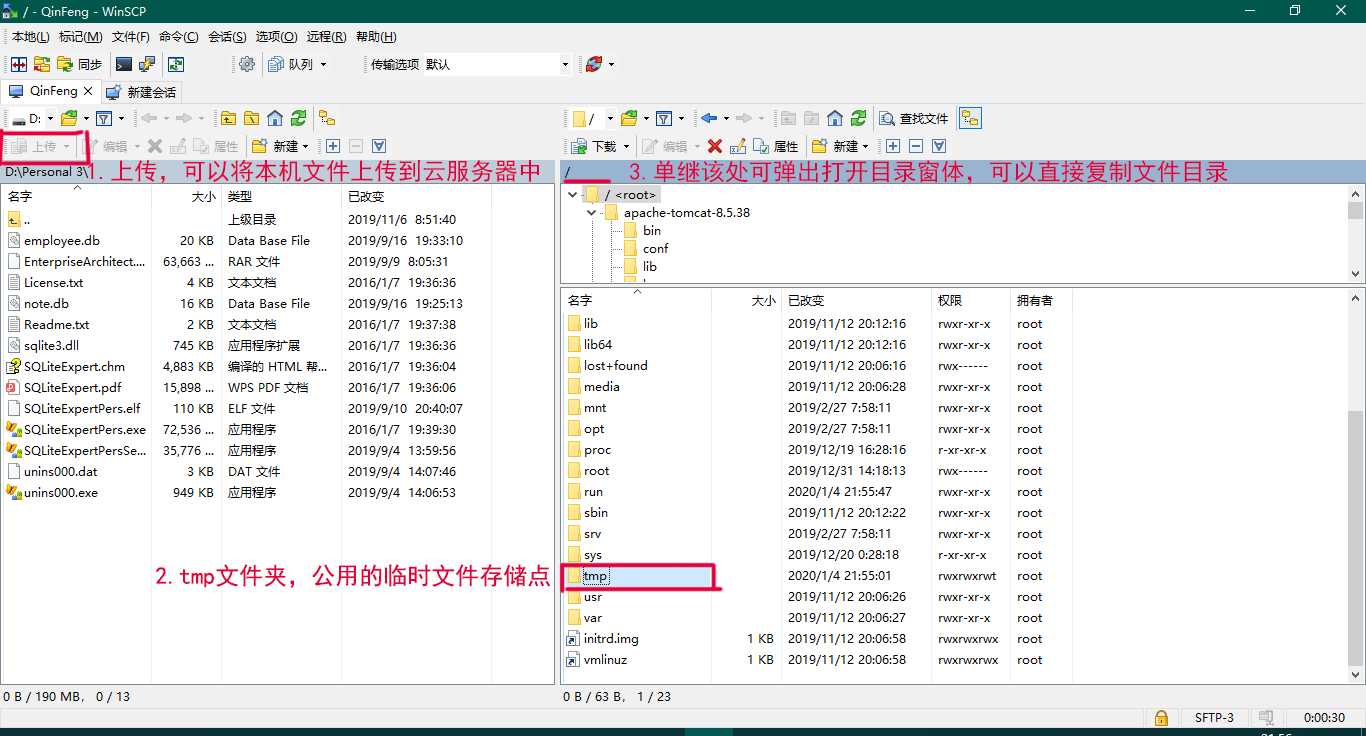Click remote 新建 new button

click(x=840, y=146)
